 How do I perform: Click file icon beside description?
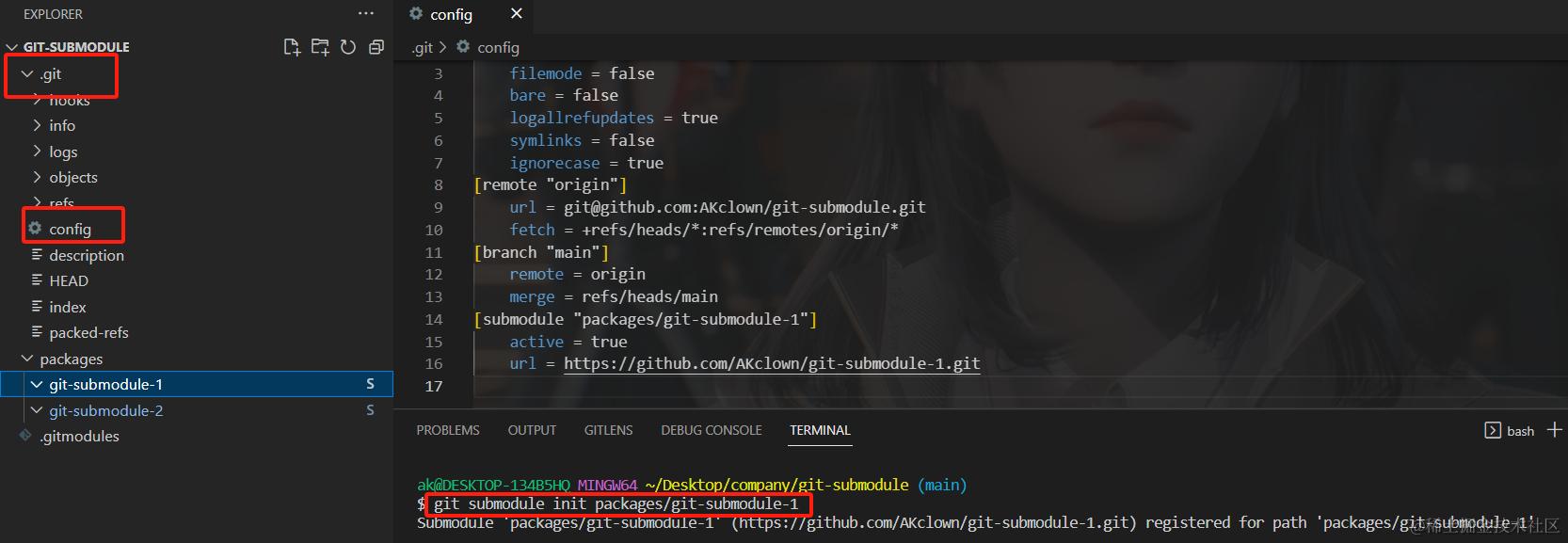pos(37,255)
